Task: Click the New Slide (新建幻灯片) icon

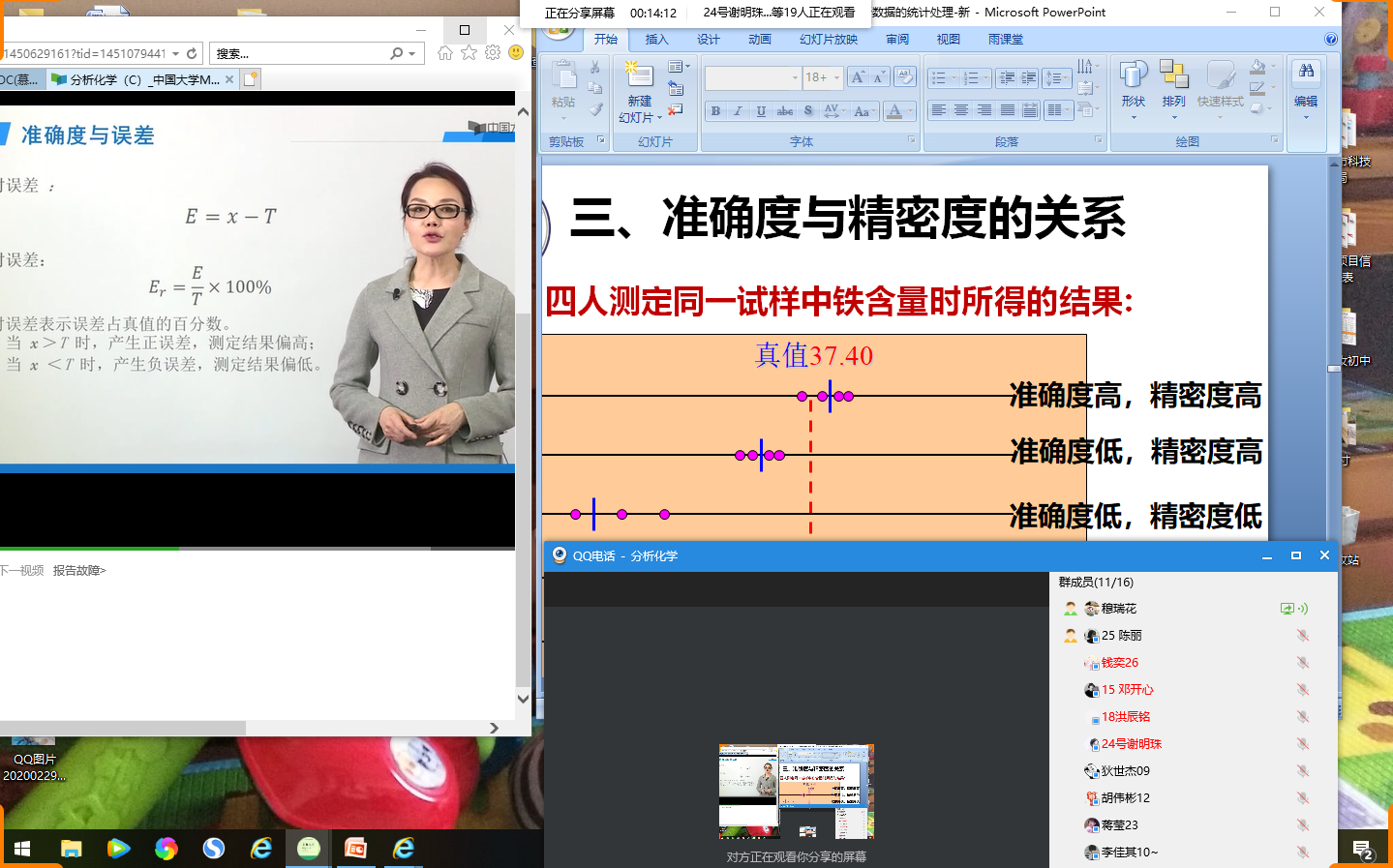Action: pyautogui.click(x=638, y=77)
